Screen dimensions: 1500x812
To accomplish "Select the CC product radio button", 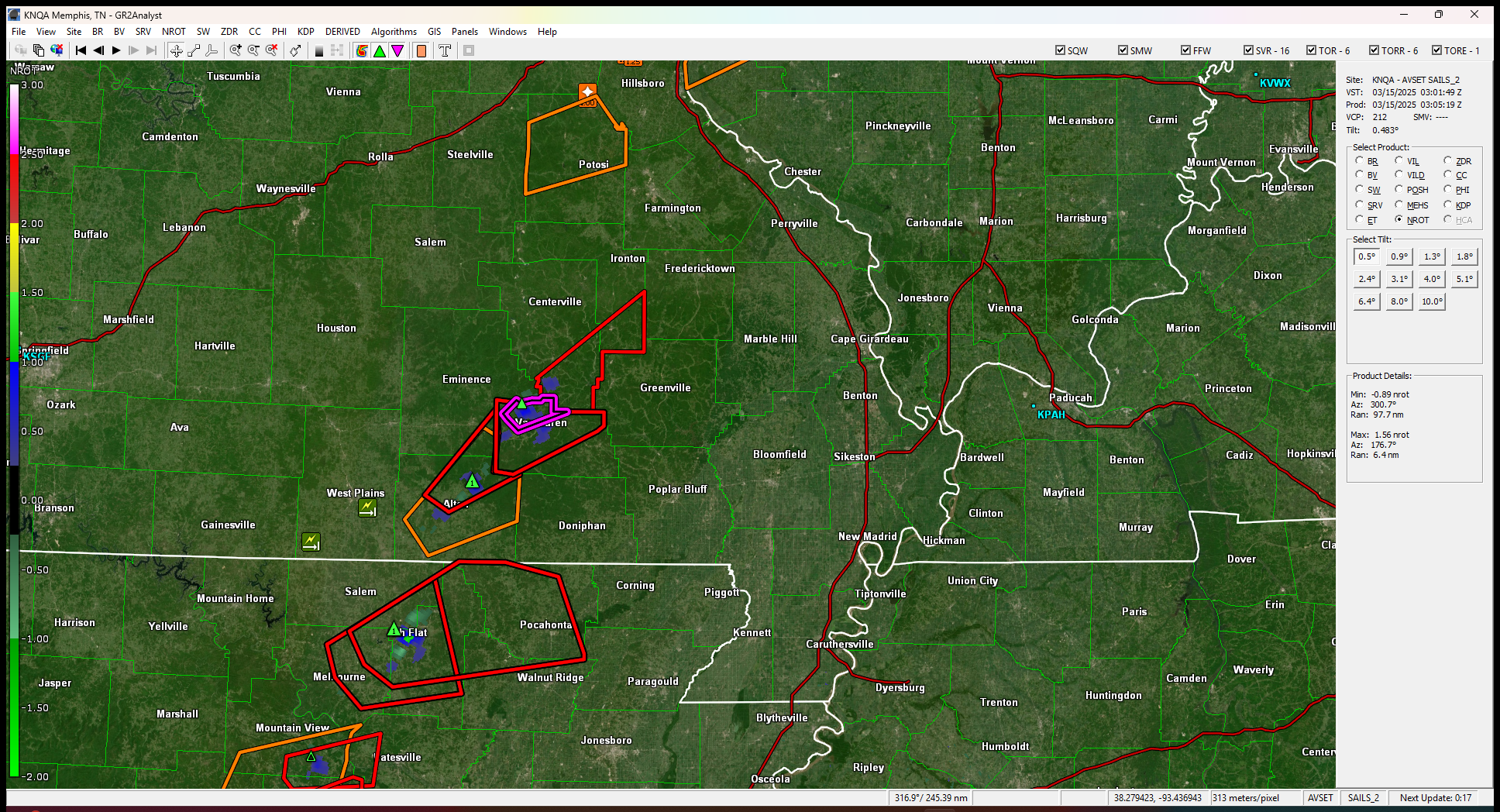I will 1447,175.
